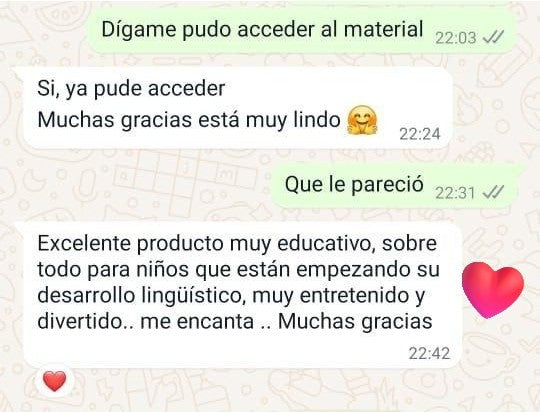The image size is (540, 412).
Task: Click the word 'Excelente' in the review
Action: coord(84,244)
